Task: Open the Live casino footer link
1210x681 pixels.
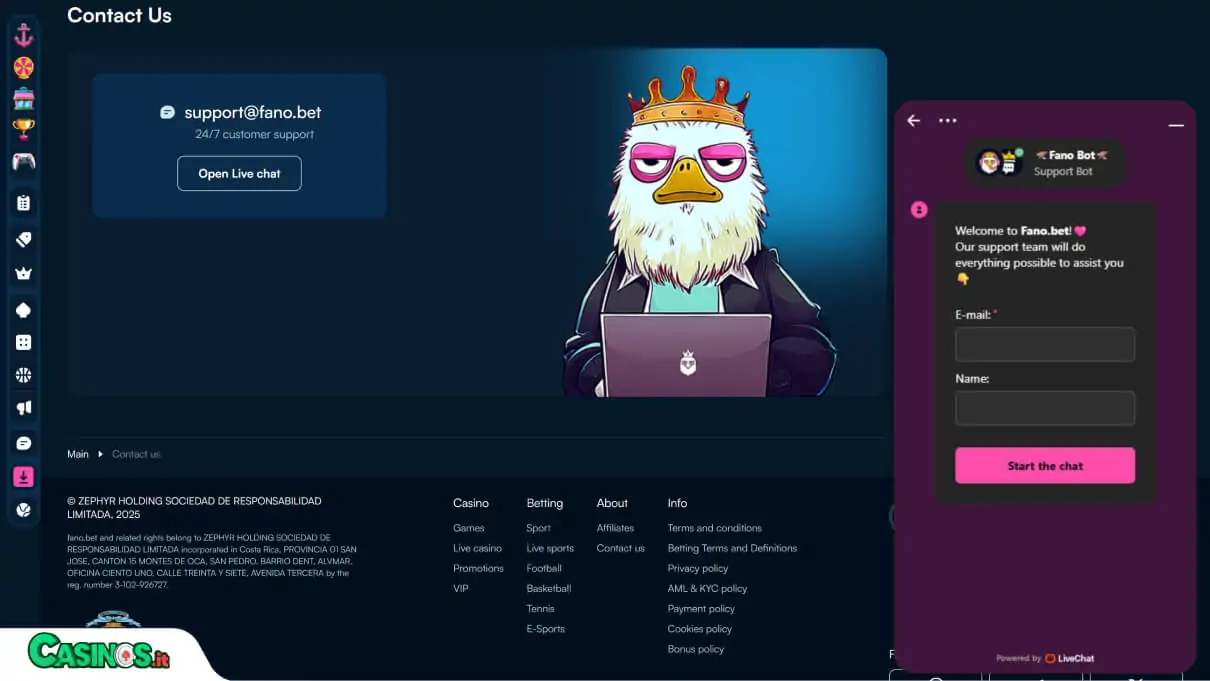Action: point(477,548)
